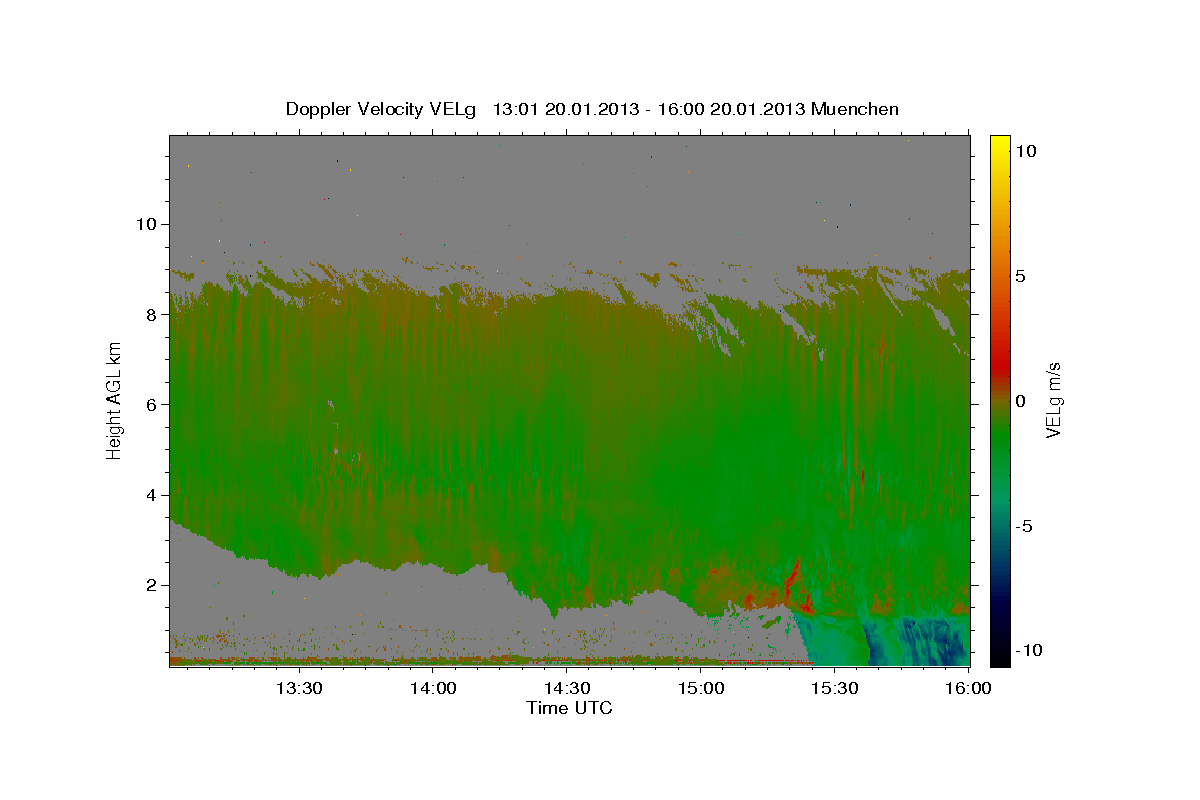Click the colorbar '0' value label
The image size is (1200, 800).
click(x=1021, y=401)
